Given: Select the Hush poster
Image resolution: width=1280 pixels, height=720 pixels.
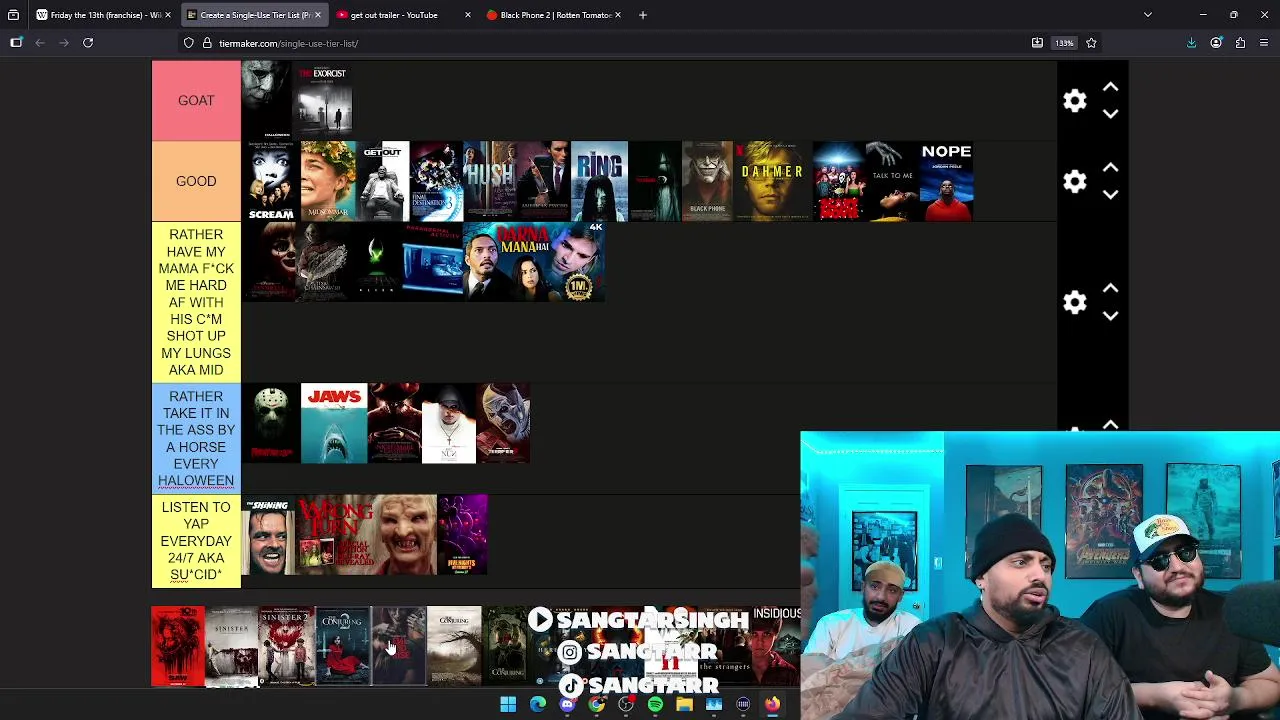Looking at the screenshot, I should (x=489, y=181).
